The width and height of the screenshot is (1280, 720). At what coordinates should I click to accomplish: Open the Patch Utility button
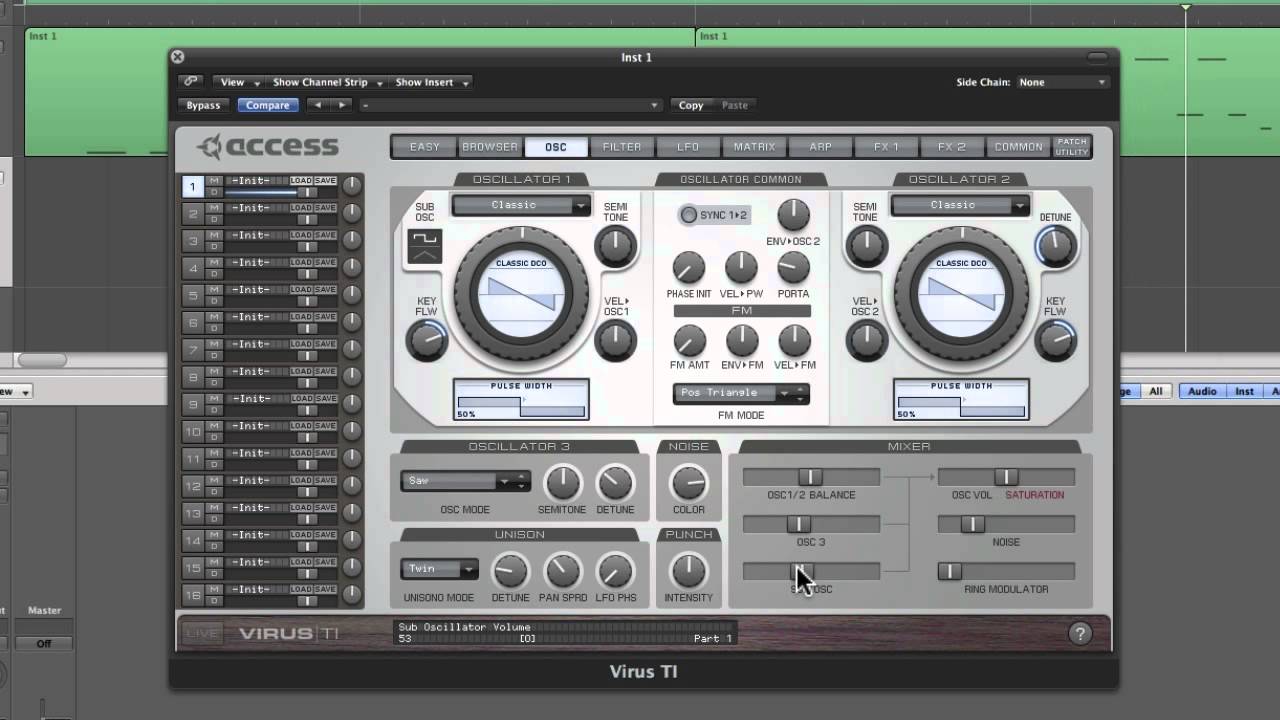[x=1071, y=147]
